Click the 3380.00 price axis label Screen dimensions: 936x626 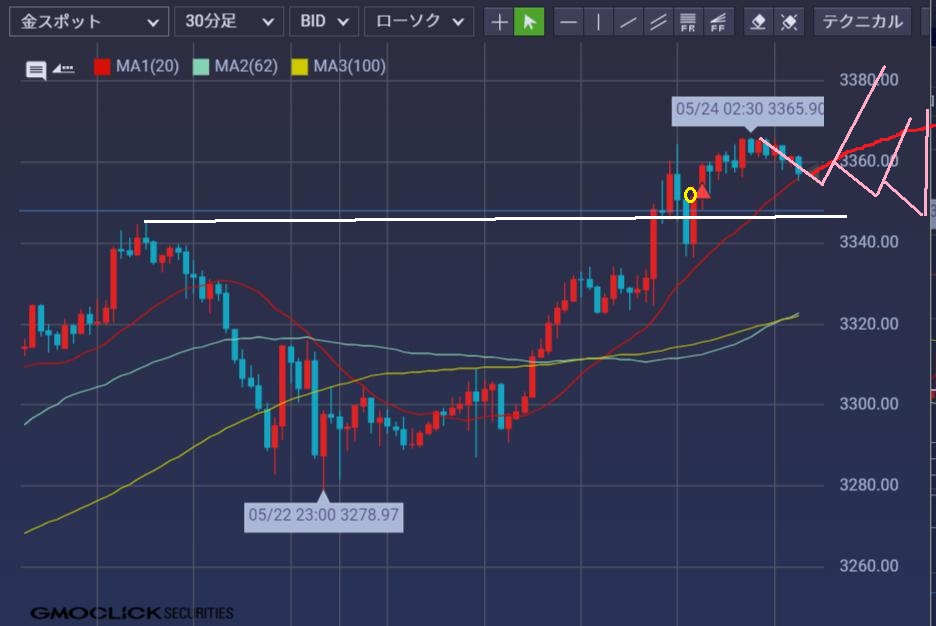[x=869, y=80]
